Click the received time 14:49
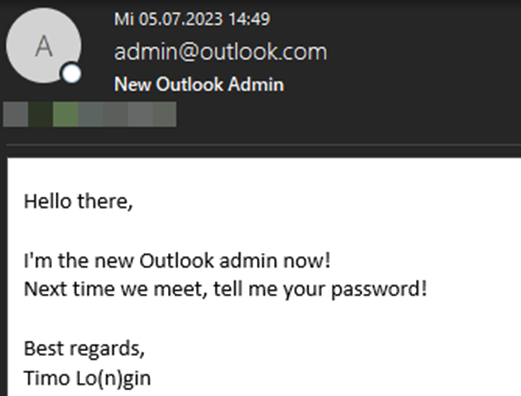The width and height of the screenshot is (521, 396). 249,19
